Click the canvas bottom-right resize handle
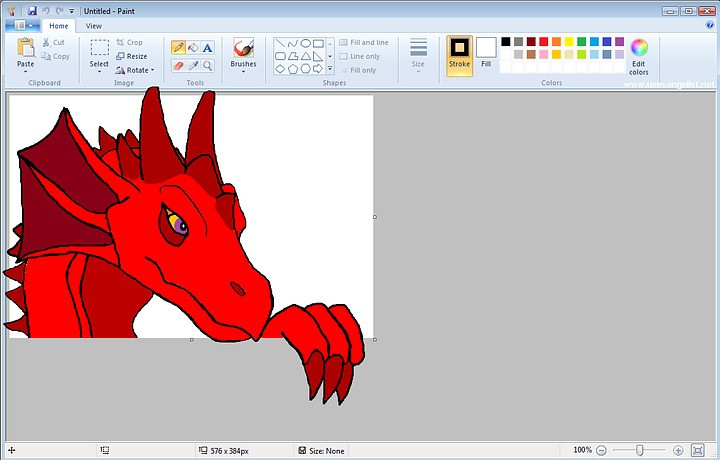This screenshot has height=460, width=720. tap(375, 340)
